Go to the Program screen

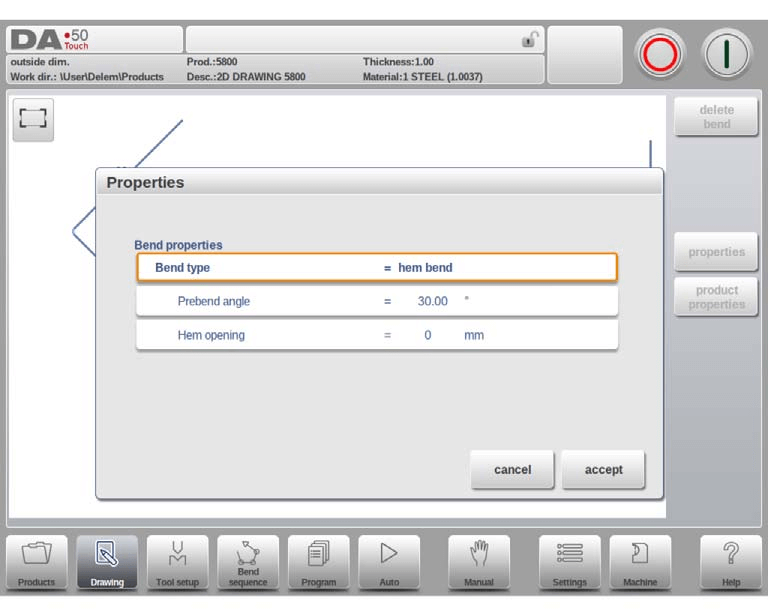coord(319,562)
